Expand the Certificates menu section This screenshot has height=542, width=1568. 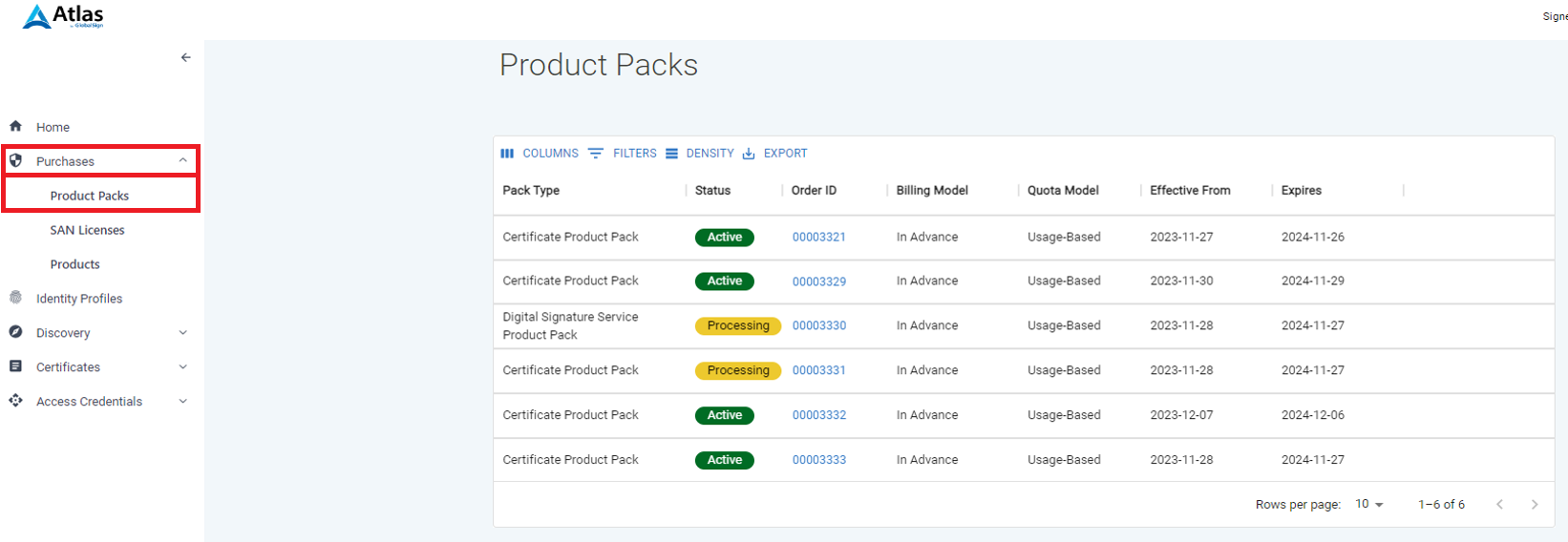[182, 367]
